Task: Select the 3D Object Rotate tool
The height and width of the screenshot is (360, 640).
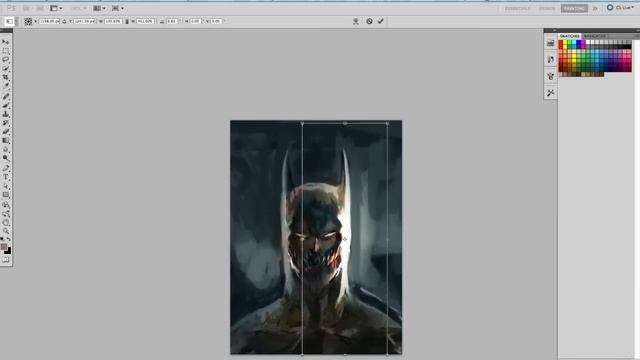Action: tap(6, 205)
